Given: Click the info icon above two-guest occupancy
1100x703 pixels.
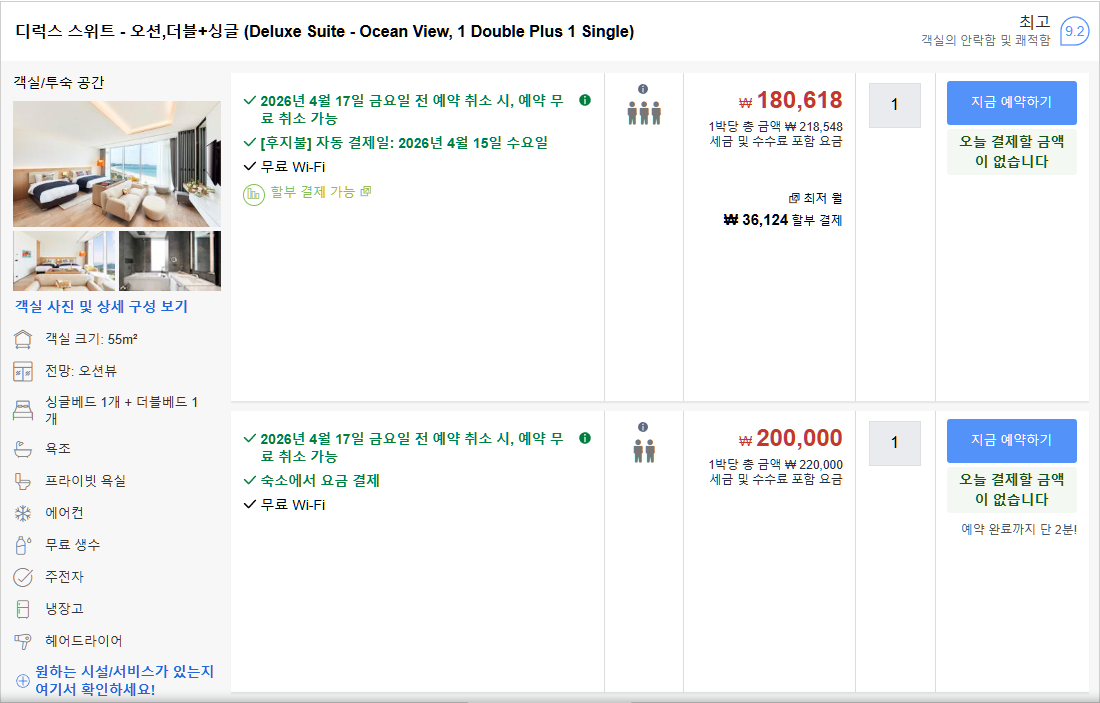Looking at the screenshot, I should 643,427.
